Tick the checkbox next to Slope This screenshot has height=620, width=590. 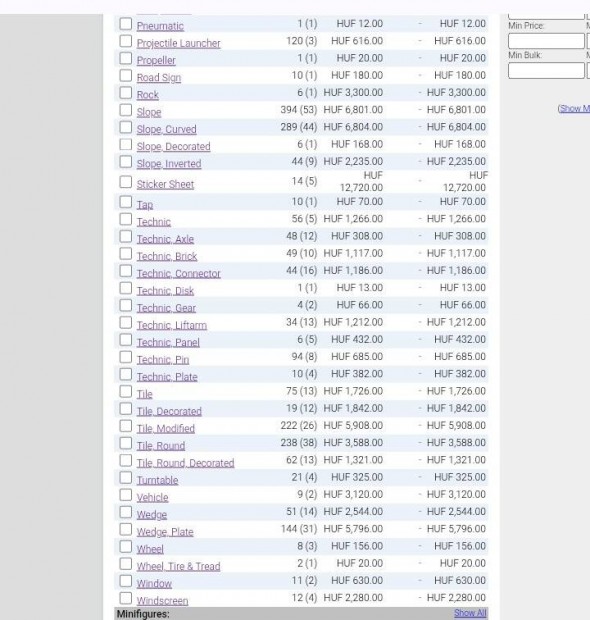pyautogui.click(x=126, y=110)
